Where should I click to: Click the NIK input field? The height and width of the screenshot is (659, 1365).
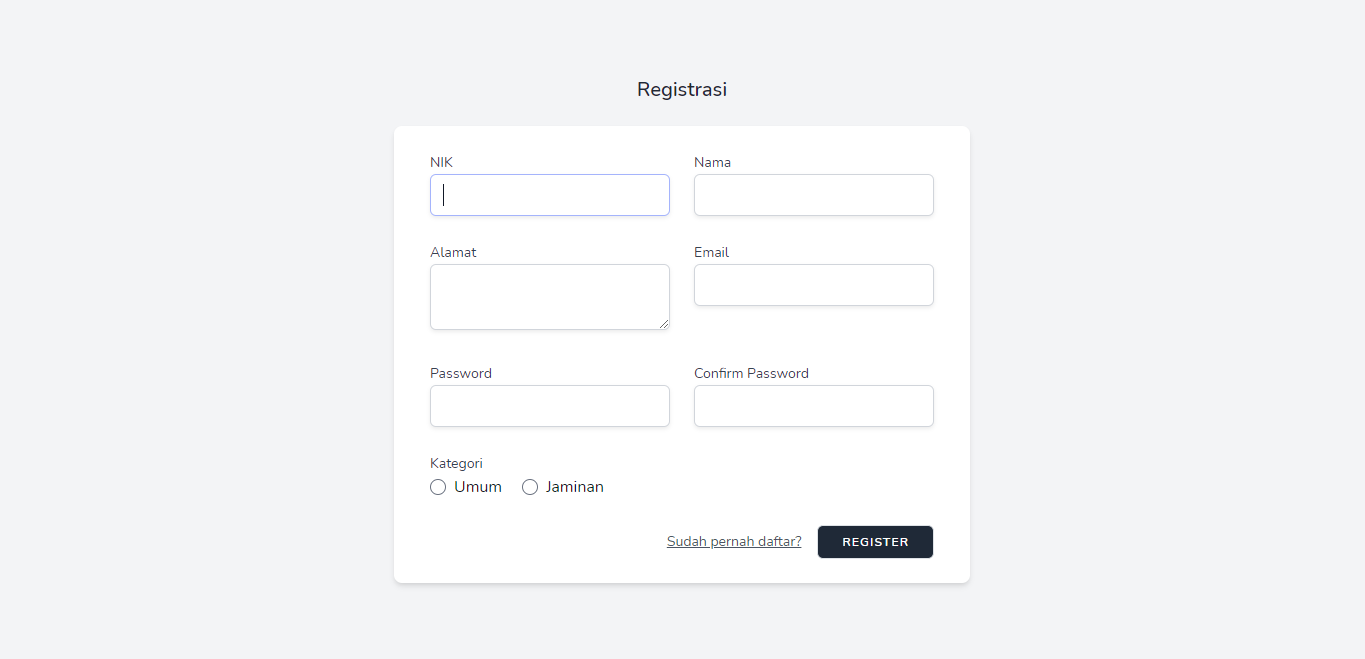coord(549,195)
